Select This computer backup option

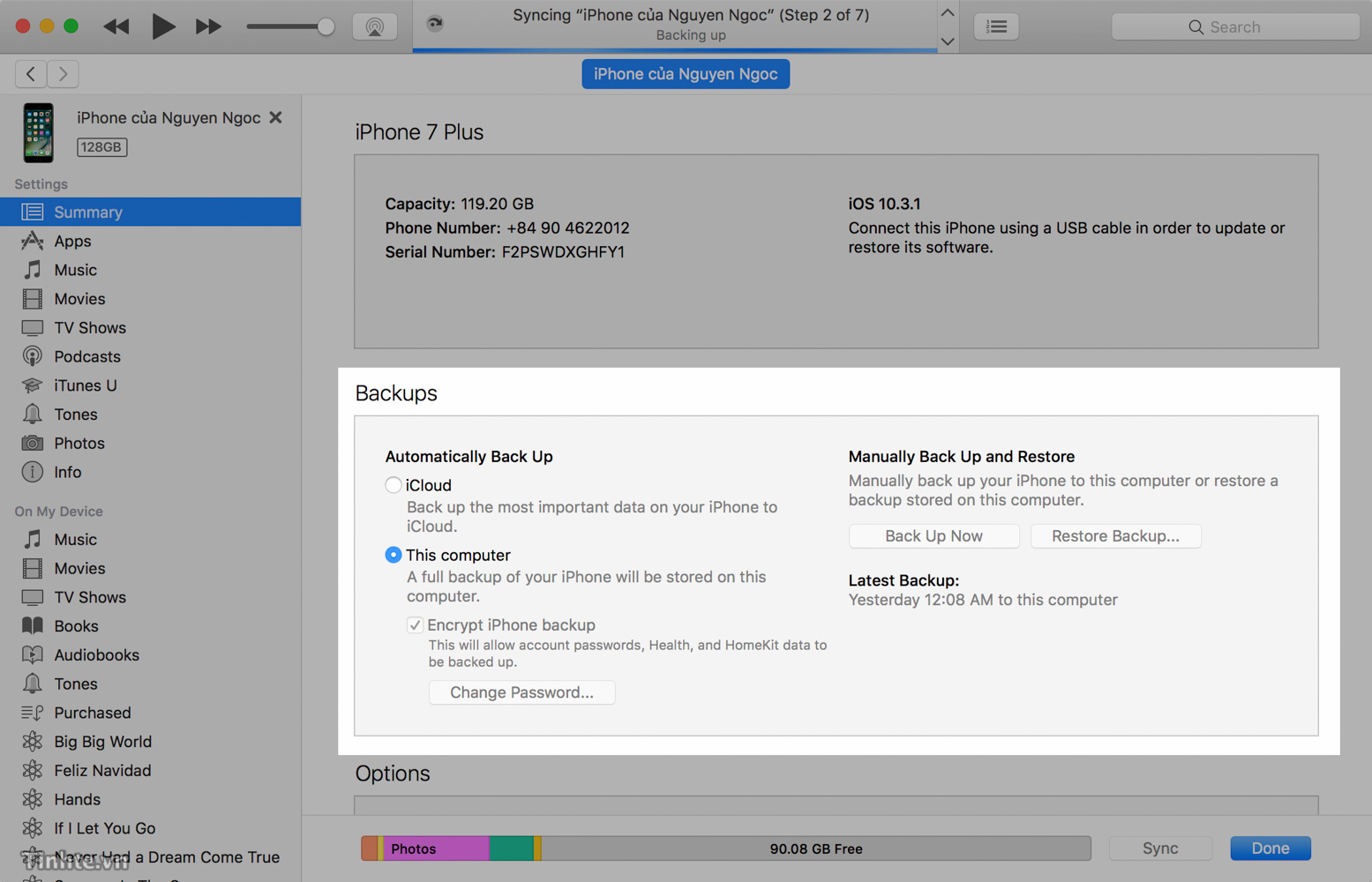394,555
